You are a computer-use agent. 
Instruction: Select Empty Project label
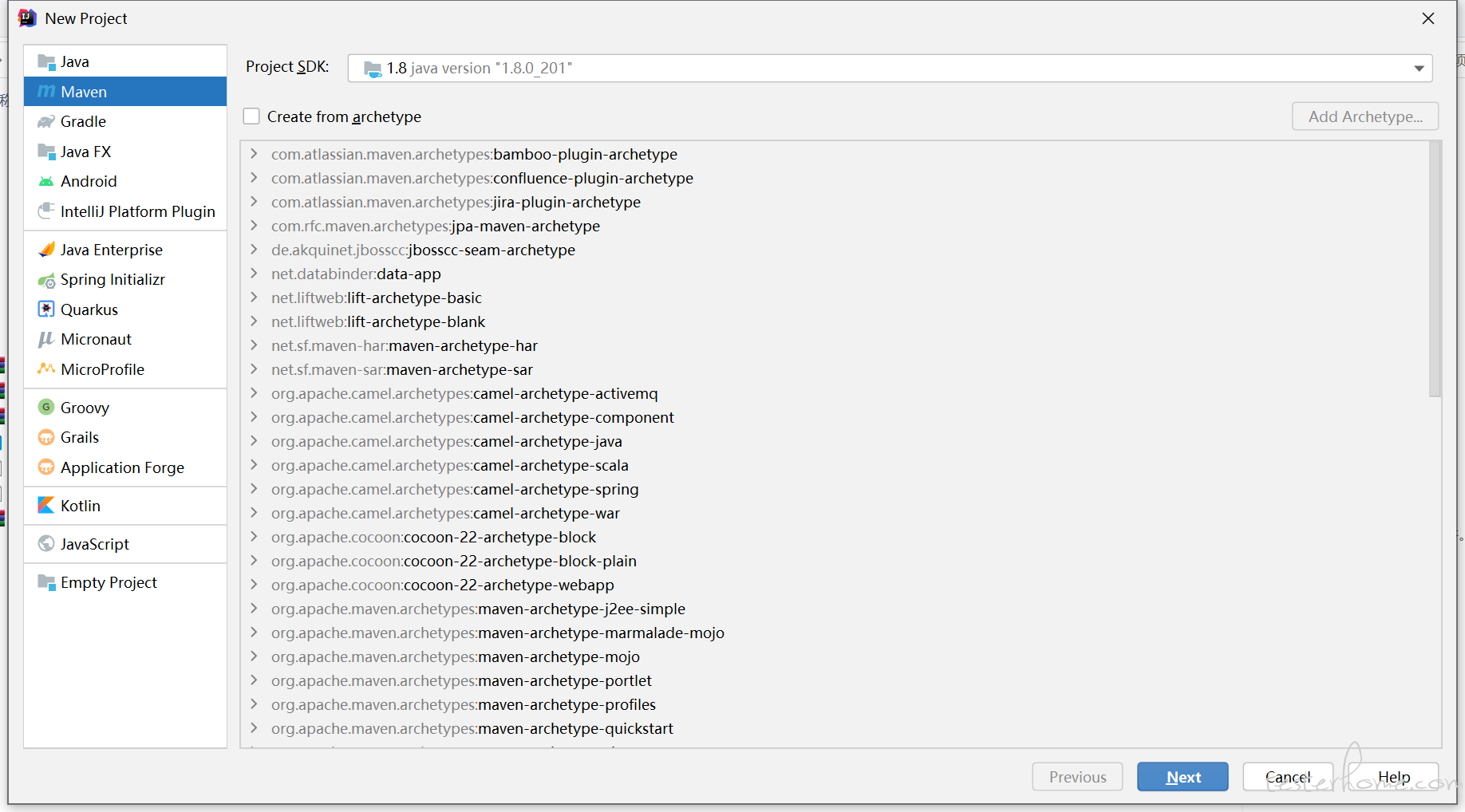[109, 582]
